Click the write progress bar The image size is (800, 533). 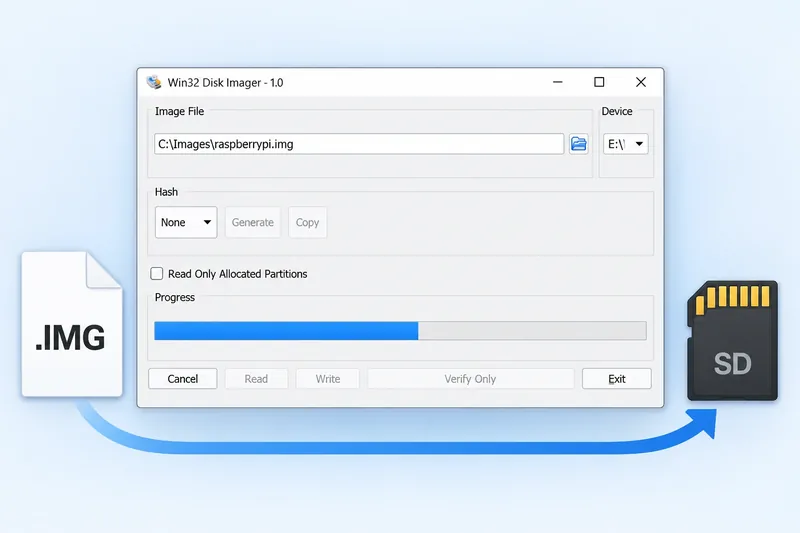[x=401, y=331]
